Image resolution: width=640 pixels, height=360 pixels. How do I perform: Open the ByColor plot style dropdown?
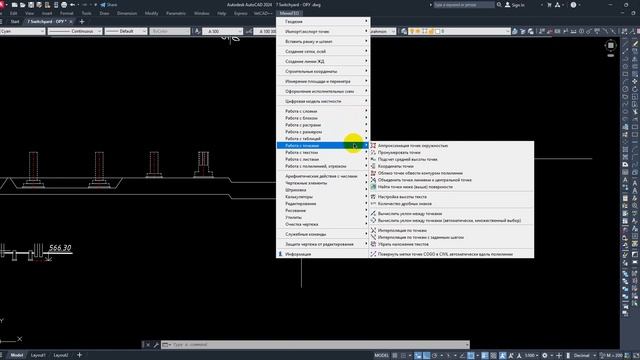click(170, 31)
